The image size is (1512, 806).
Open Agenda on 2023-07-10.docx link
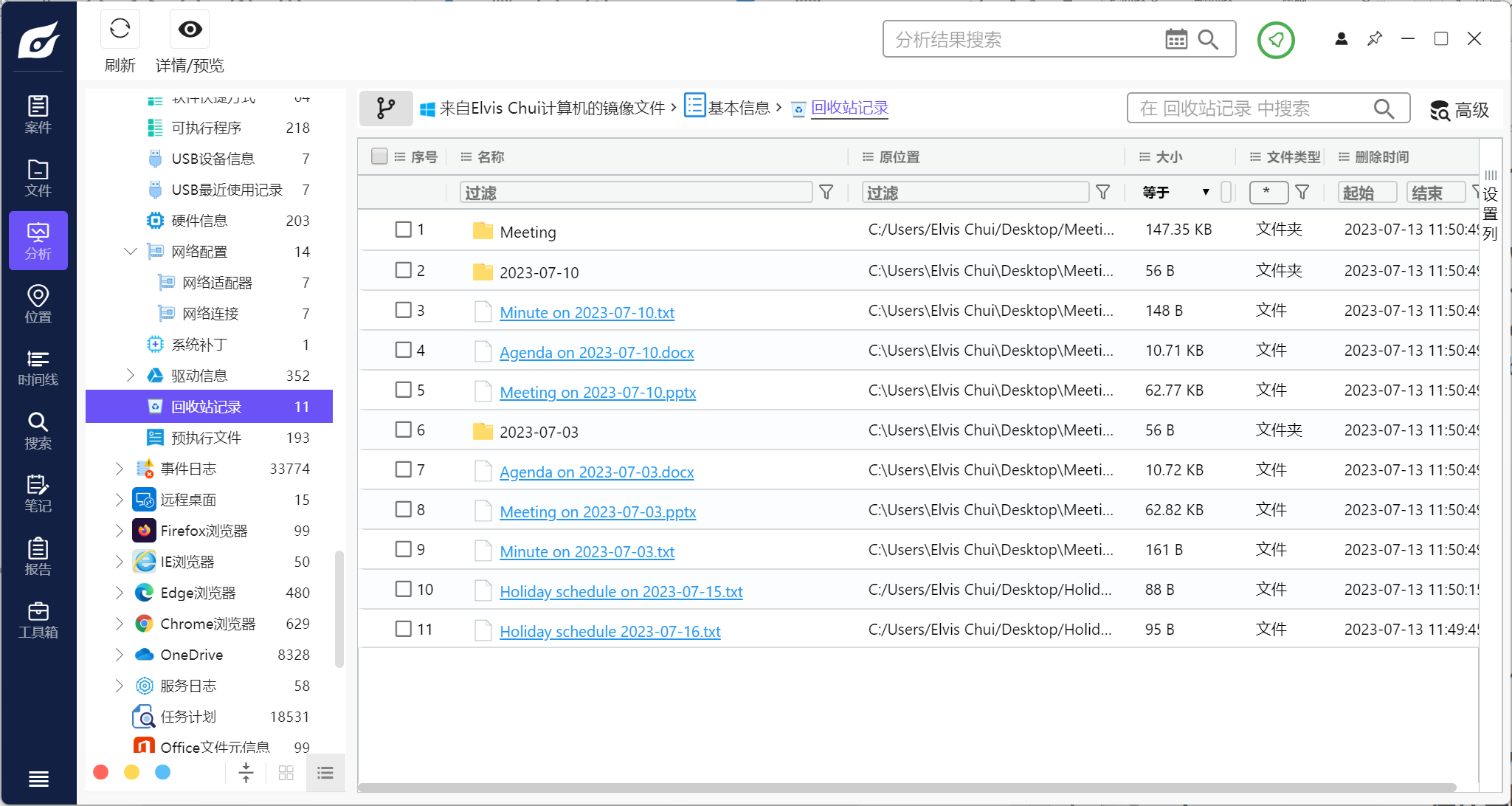point(596,353)
